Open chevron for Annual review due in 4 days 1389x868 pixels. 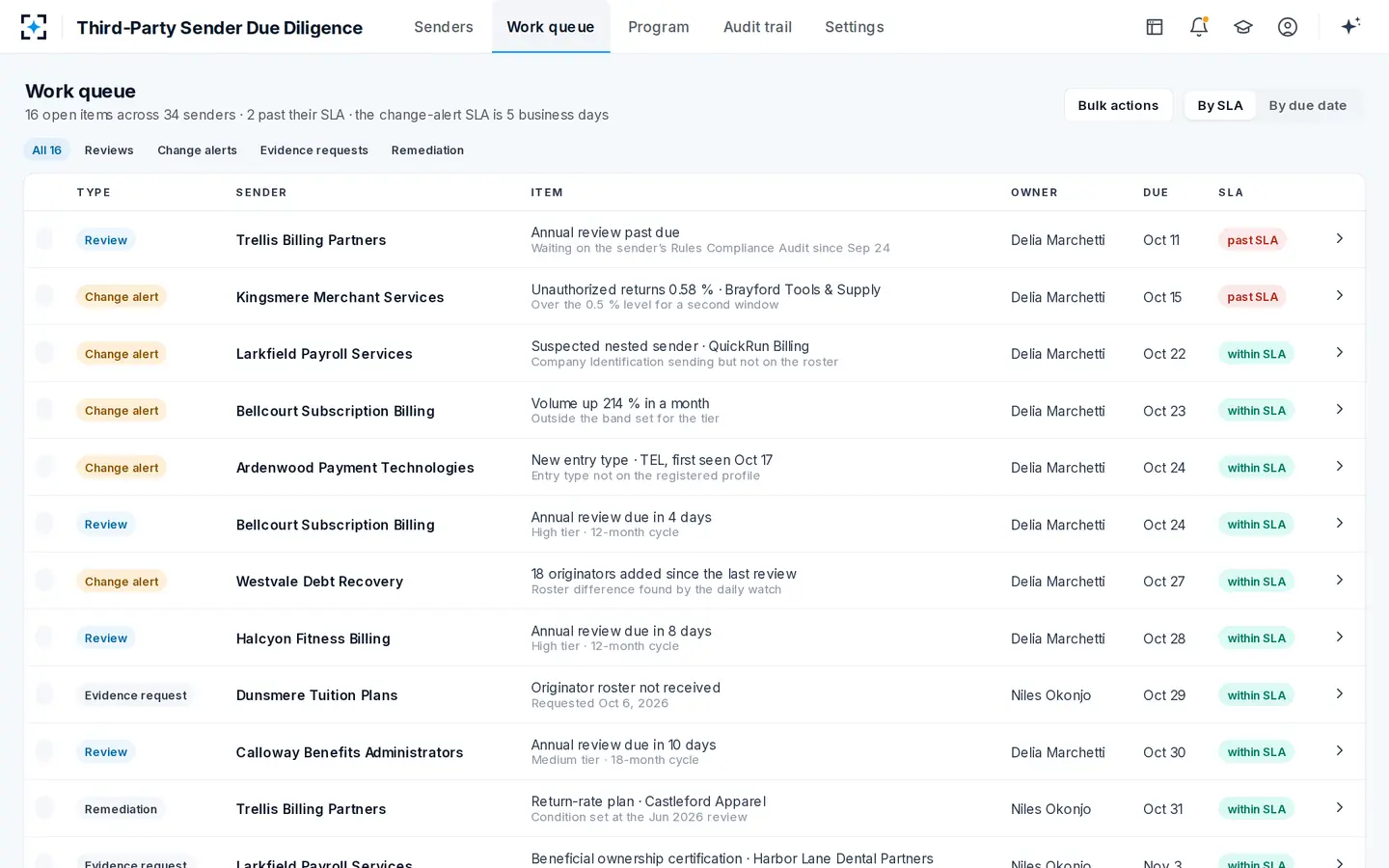[1340, 523]
